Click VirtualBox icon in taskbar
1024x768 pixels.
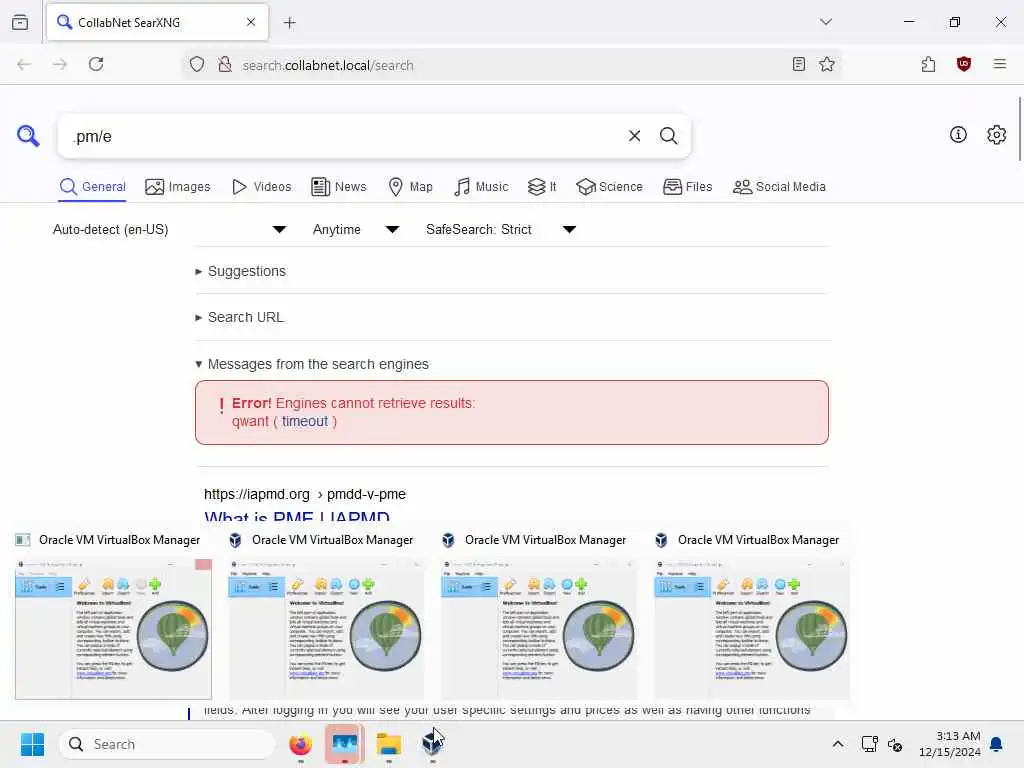pos(432,744)
